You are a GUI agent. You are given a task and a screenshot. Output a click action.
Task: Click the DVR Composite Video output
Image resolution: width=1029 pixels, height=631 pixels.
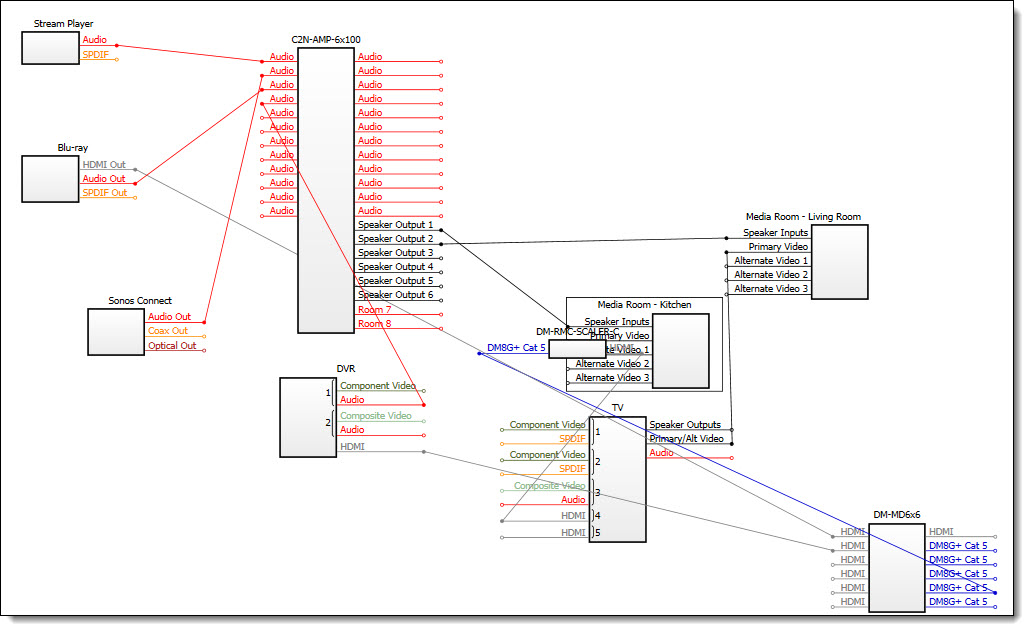[x=375, y=415]
